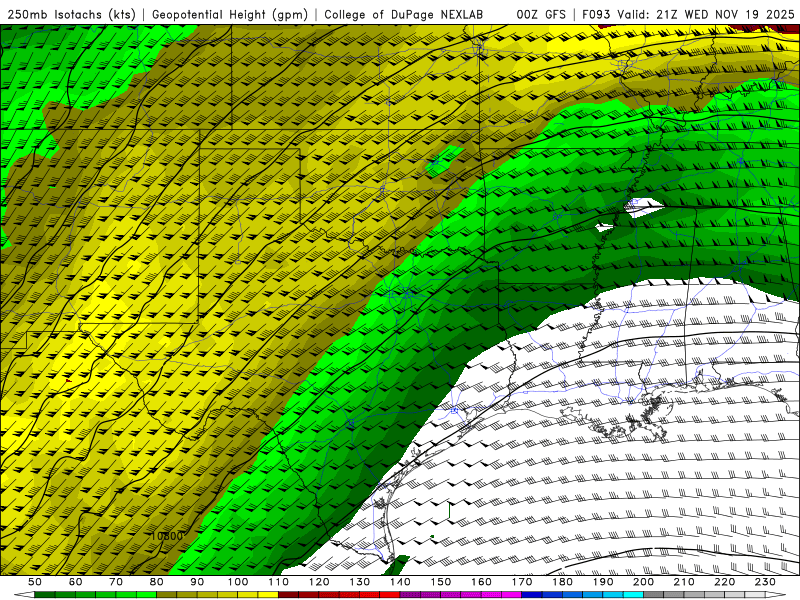Select the bright magenta swatch left of 170

(511, 595)
